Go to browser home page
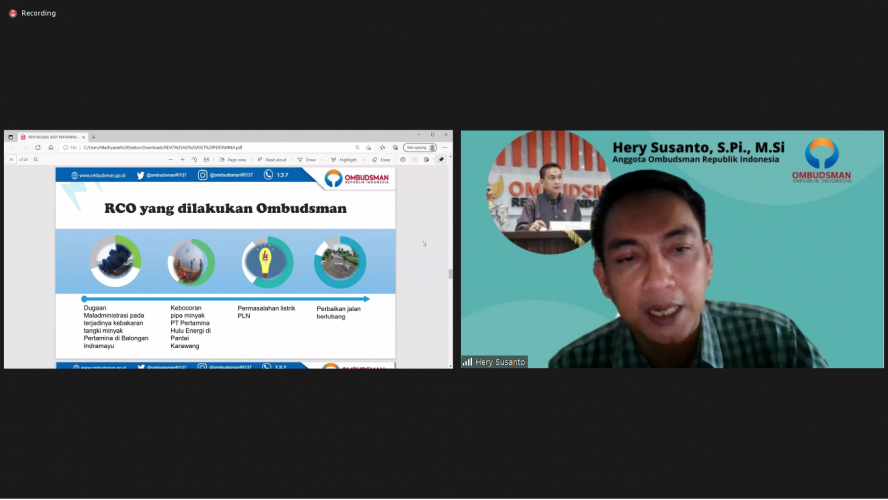The height and width of the screenshot is (500, 888). [x=51, y=147]
